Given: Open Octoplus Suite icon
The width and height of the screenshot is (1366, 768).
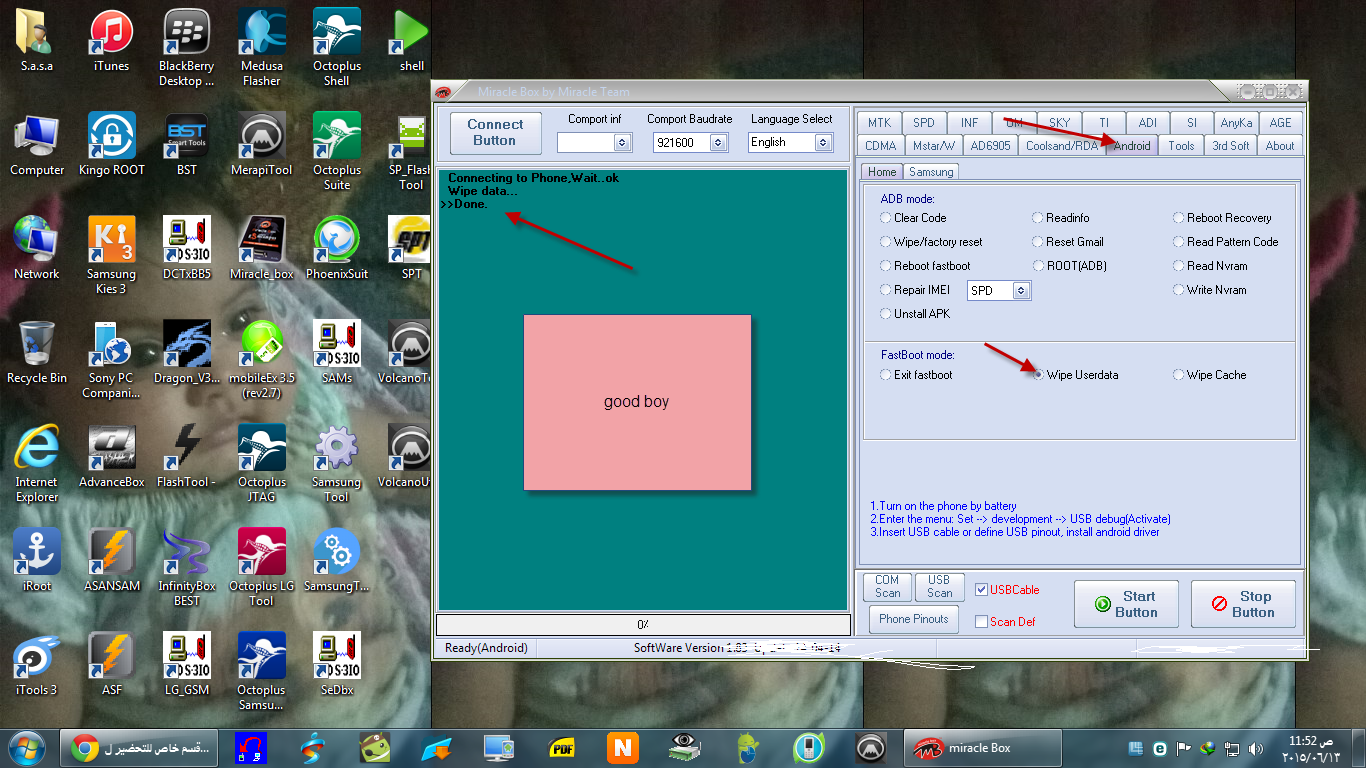Looking at the screenshot, I should click(337, 152).
